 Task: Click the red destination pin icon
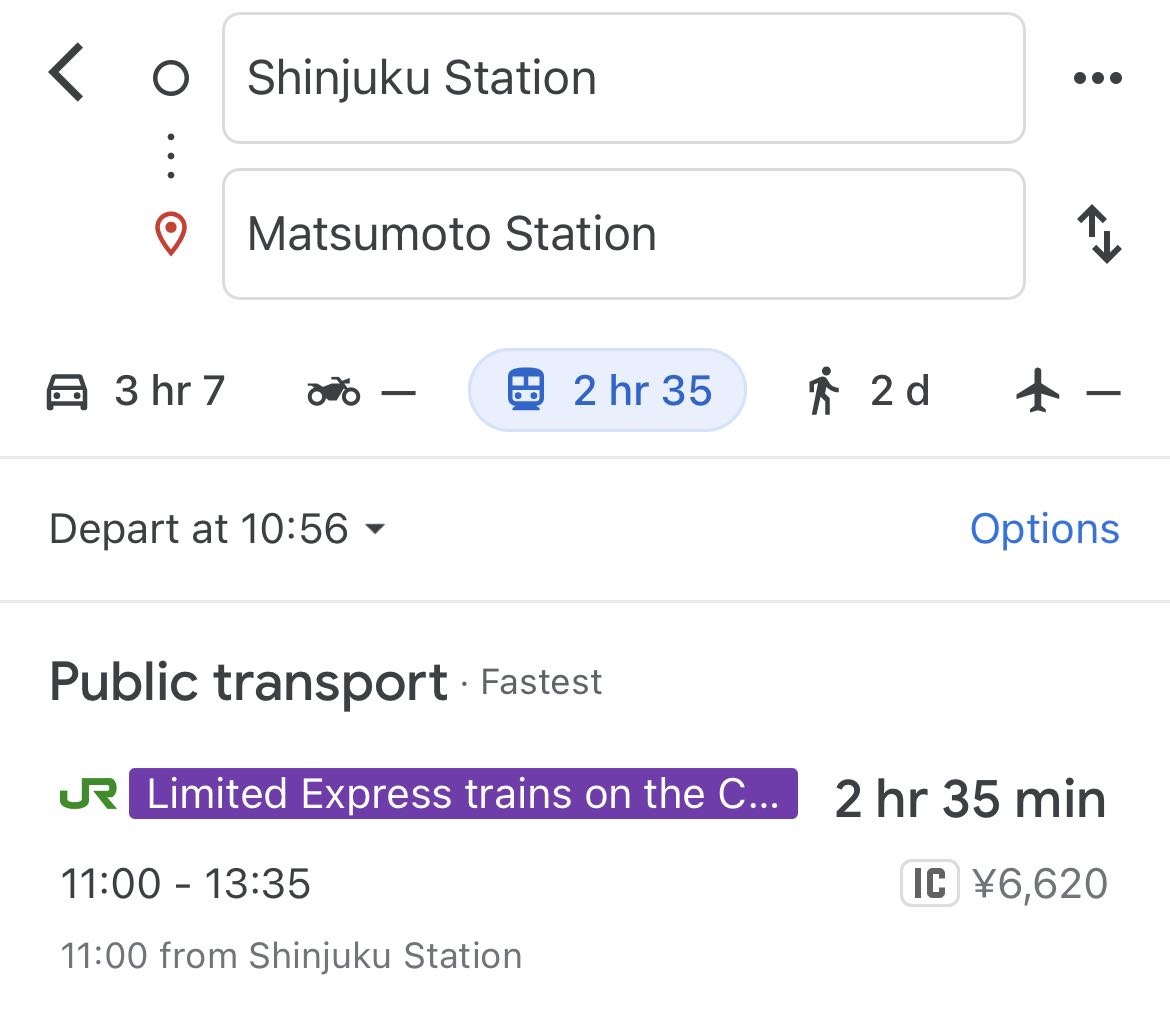coord(171,234)
